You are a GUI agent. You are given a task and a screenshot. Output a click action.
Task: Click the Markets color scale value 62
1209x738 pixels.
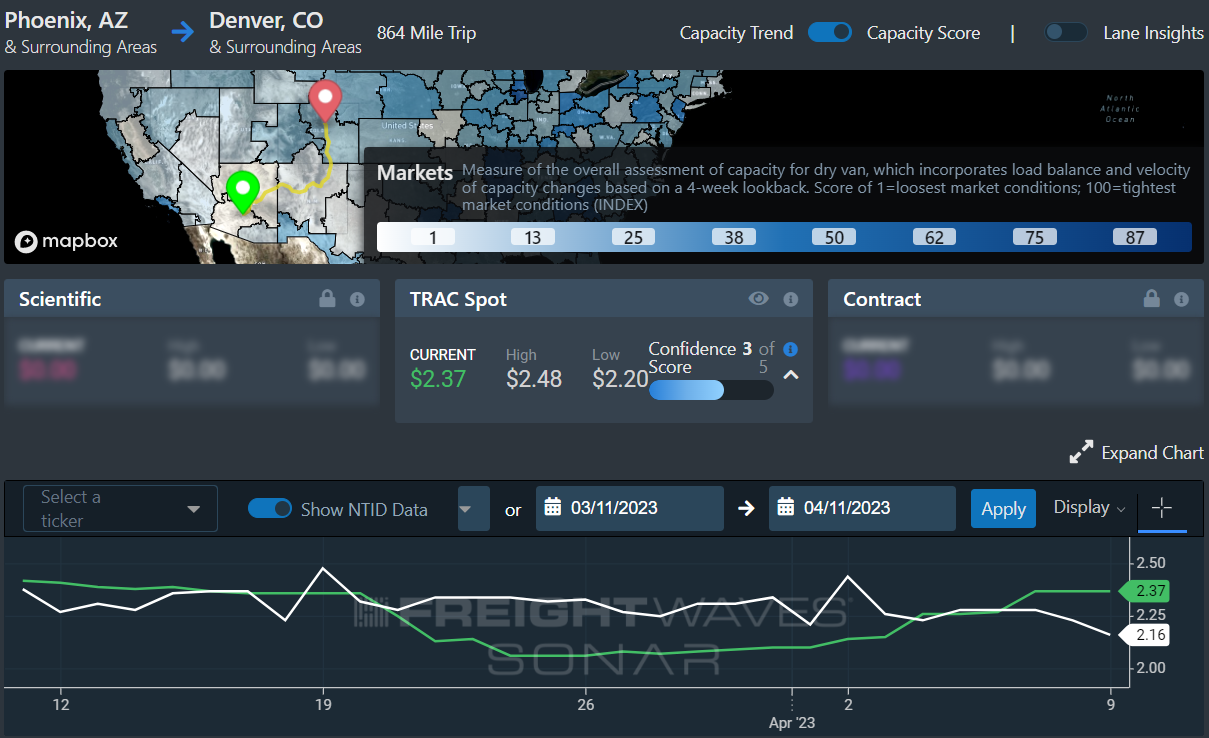pyautogui.click(x=934, y=237)
